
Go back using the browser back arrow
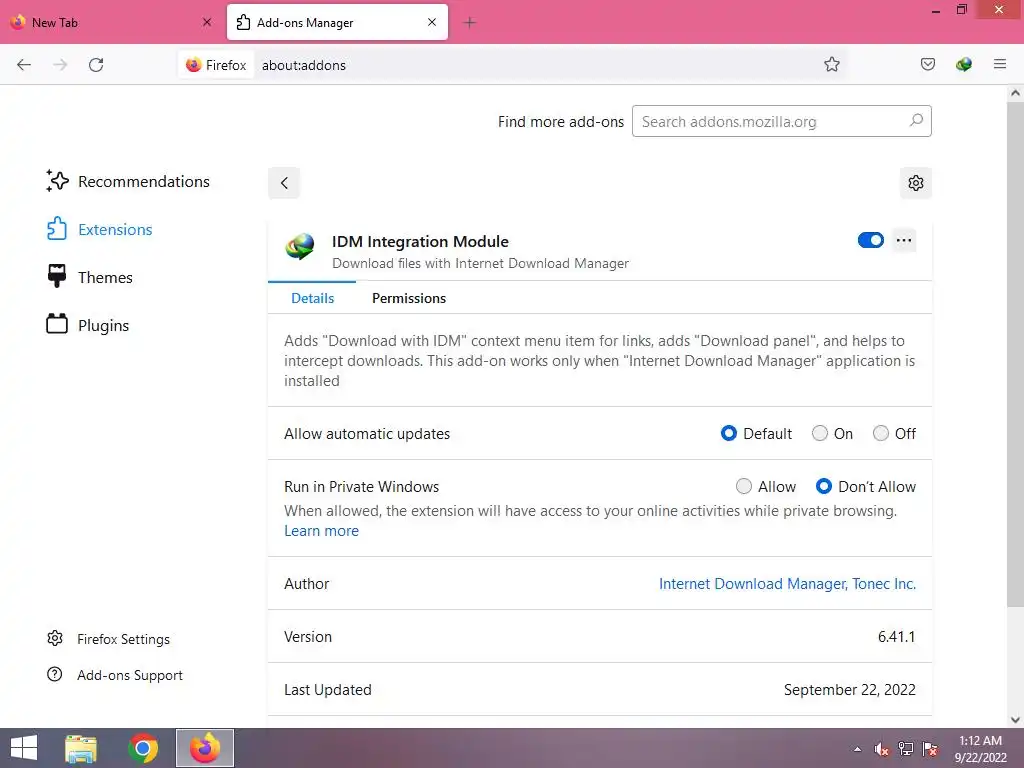(x=24, y=65)
